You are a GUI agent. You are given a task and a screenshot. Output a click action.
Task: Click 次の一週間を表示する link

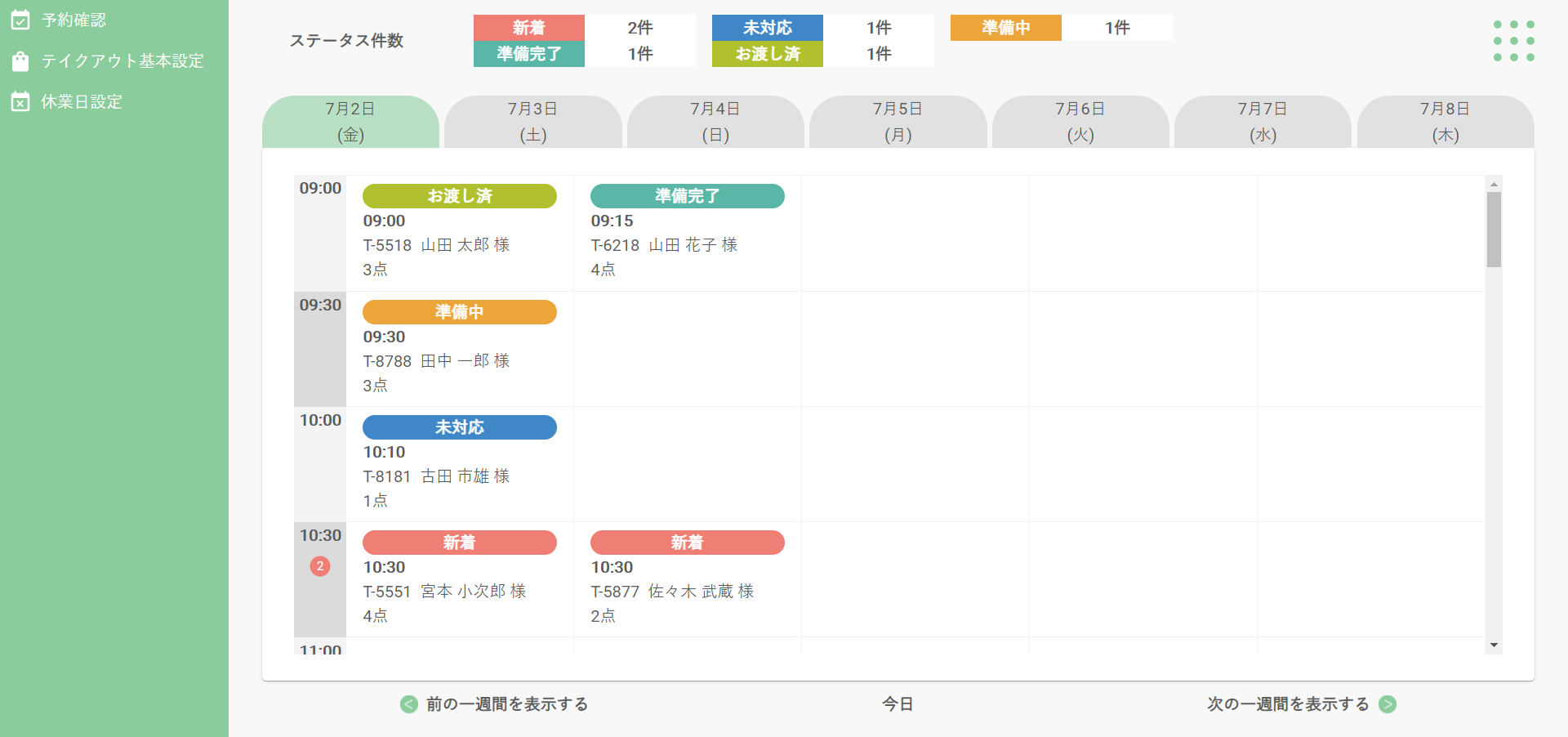(x=1288, y=704)
